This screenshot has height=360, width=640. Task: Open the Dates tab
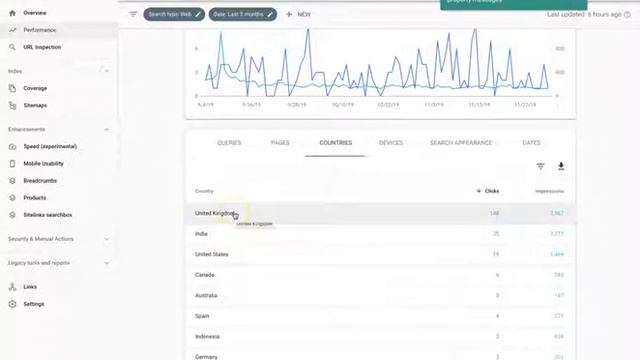point(531,143)
